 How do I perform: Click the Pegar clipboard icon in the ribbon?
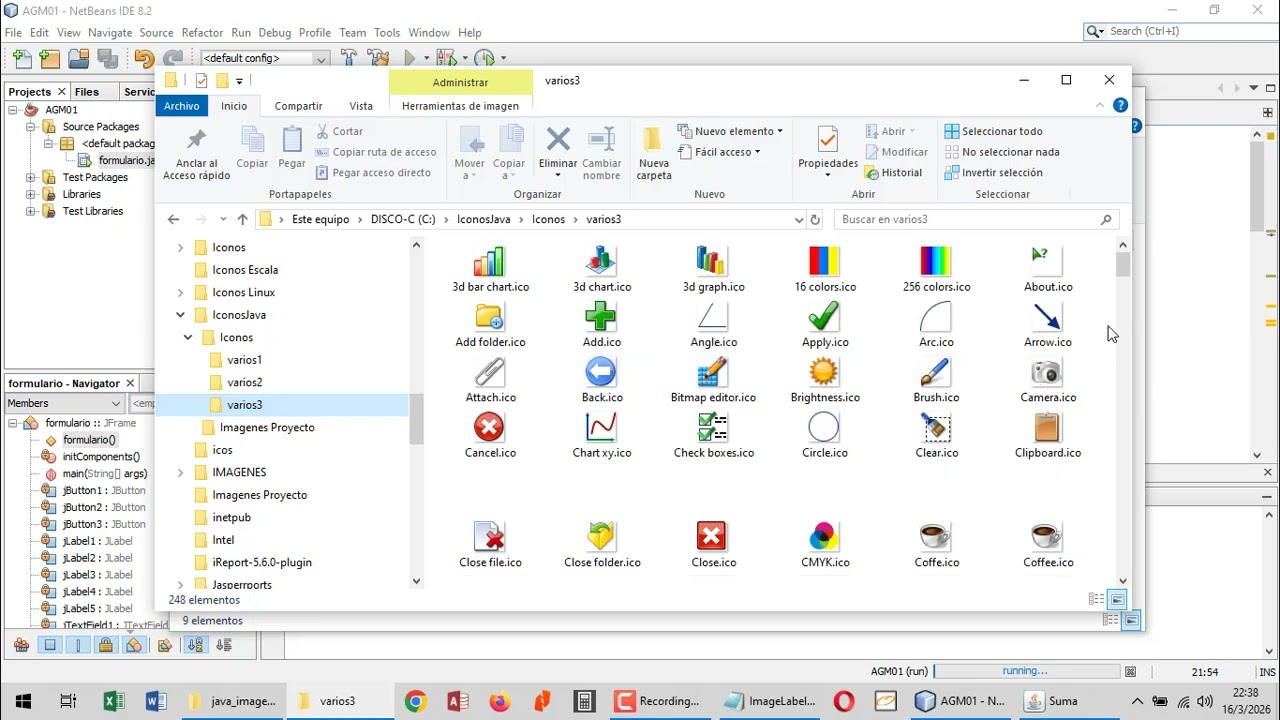pos(292,140)
